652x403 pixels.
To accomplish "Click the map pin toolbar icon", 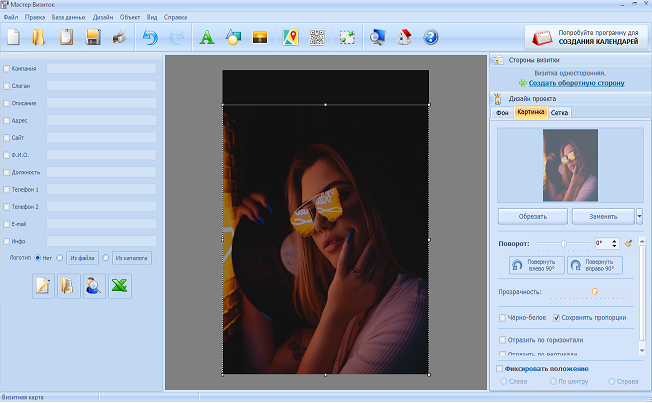I will click(x=291, y=38).
